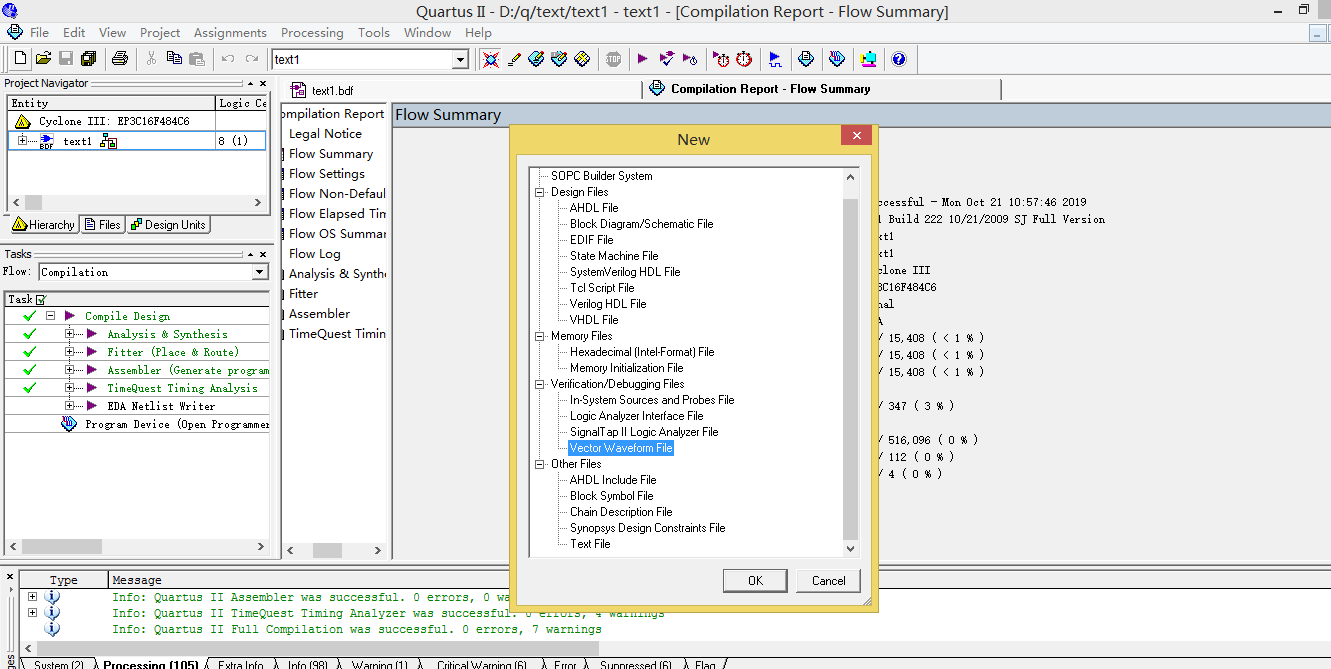Viewport: 1331px width, 669px height.
Task: Open Flow Log in the report list
Action: (x=315, y=254)
